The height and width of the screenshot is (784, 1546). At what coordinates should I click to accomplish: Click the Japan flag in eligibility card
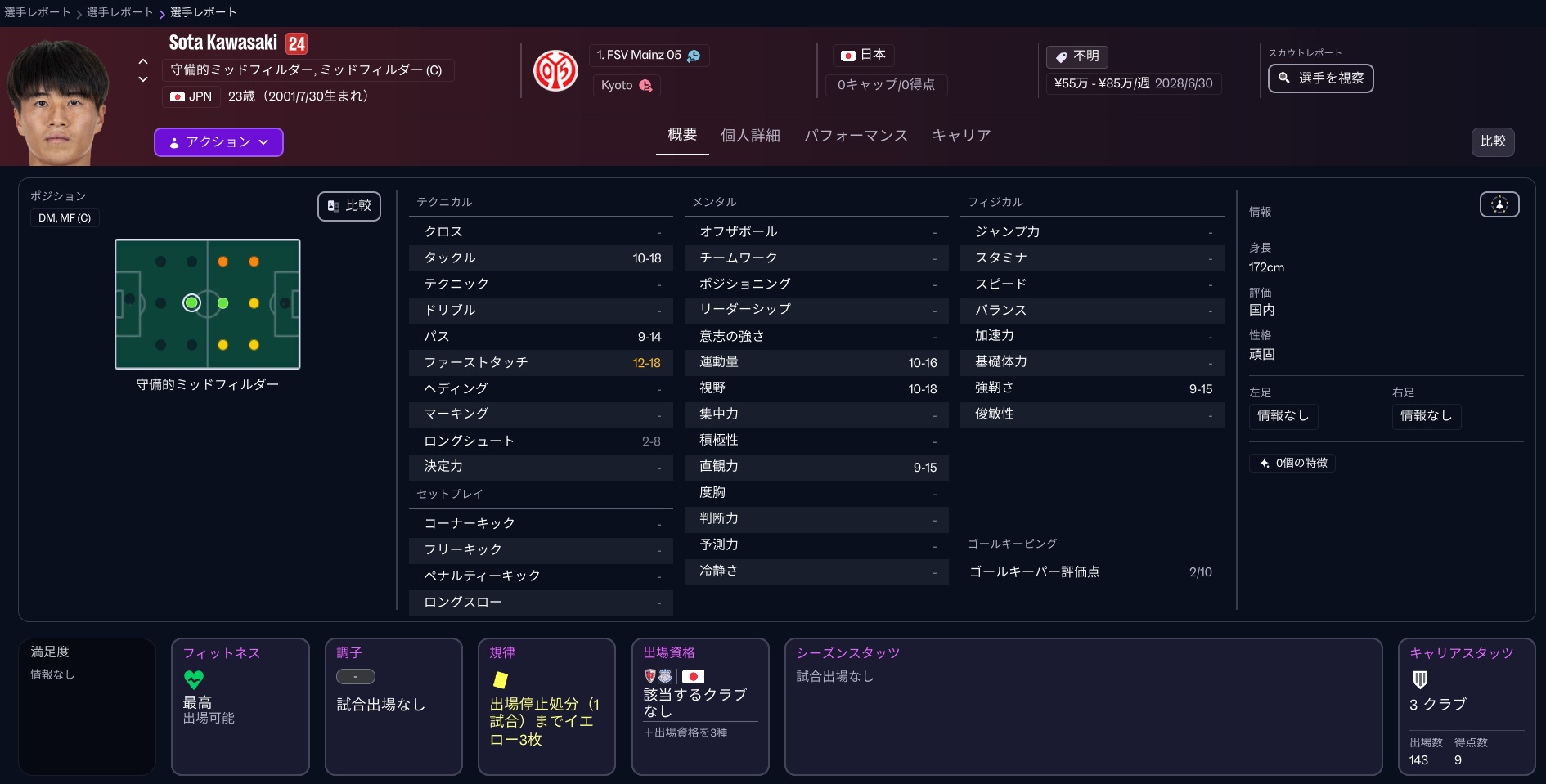pyautogui.click(x=693, y=676)
